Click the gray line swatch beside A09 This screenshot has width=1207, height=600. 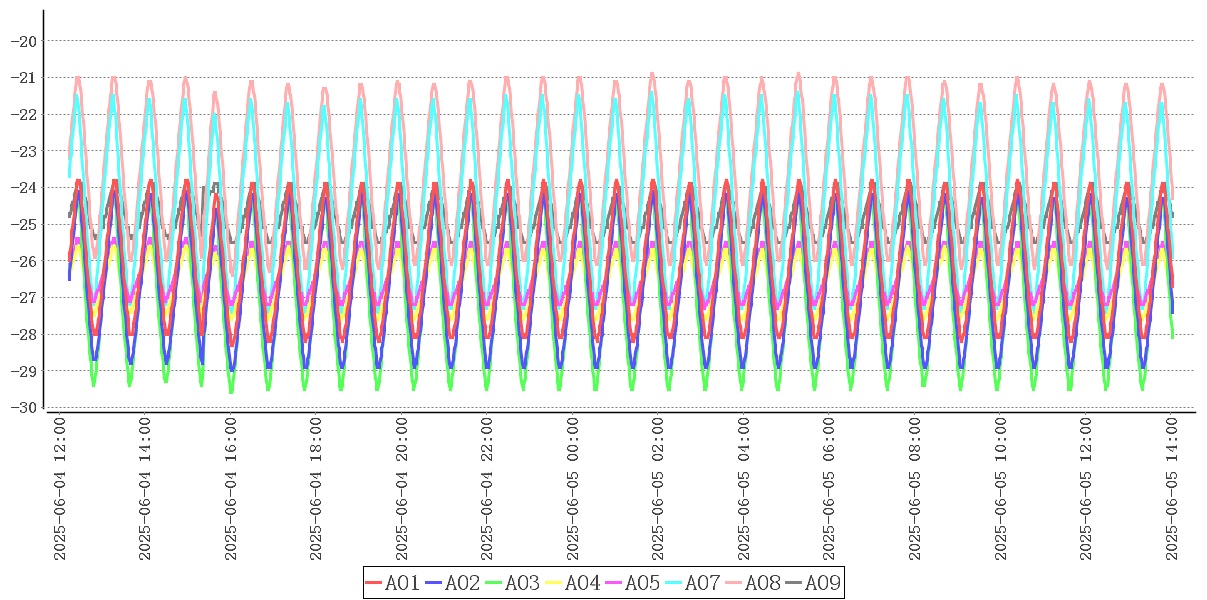[x=794, y=583]
